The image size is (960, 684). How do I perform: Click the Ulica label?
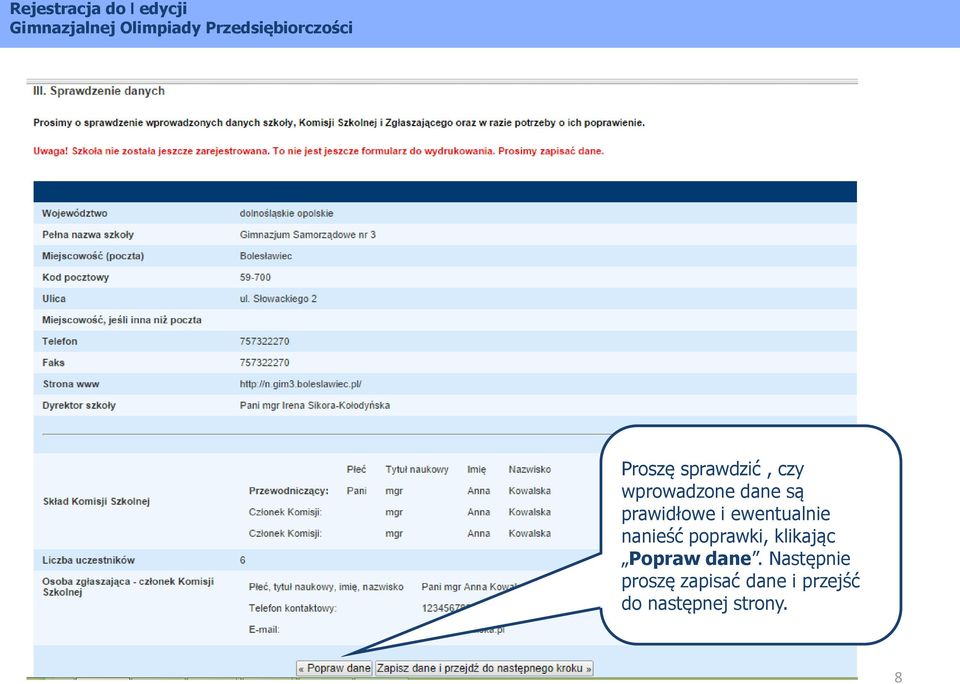[54, 299]
